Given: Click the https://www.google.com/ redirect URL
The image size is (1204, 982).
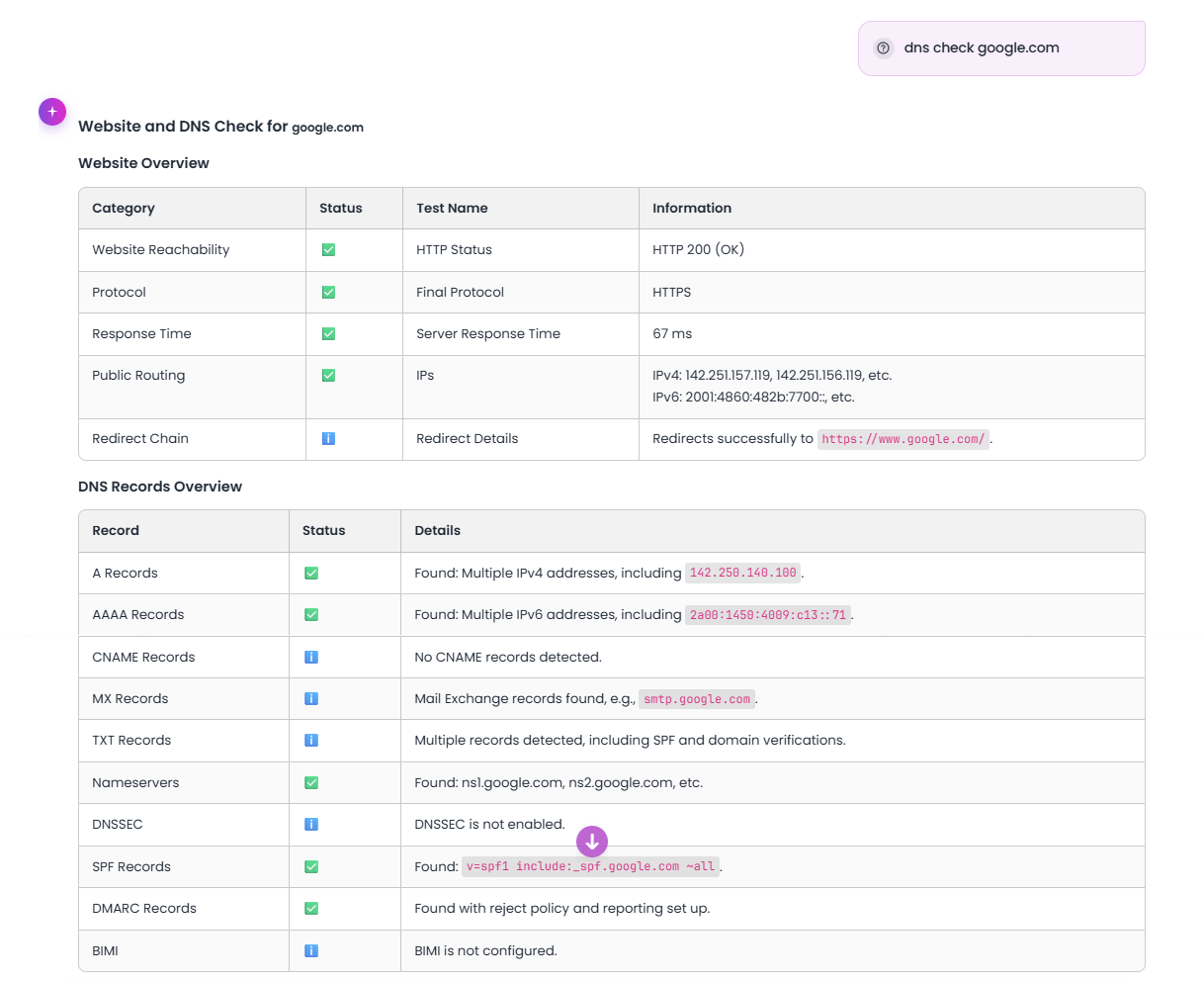Looking at the screenshot, I should [903, 439].
